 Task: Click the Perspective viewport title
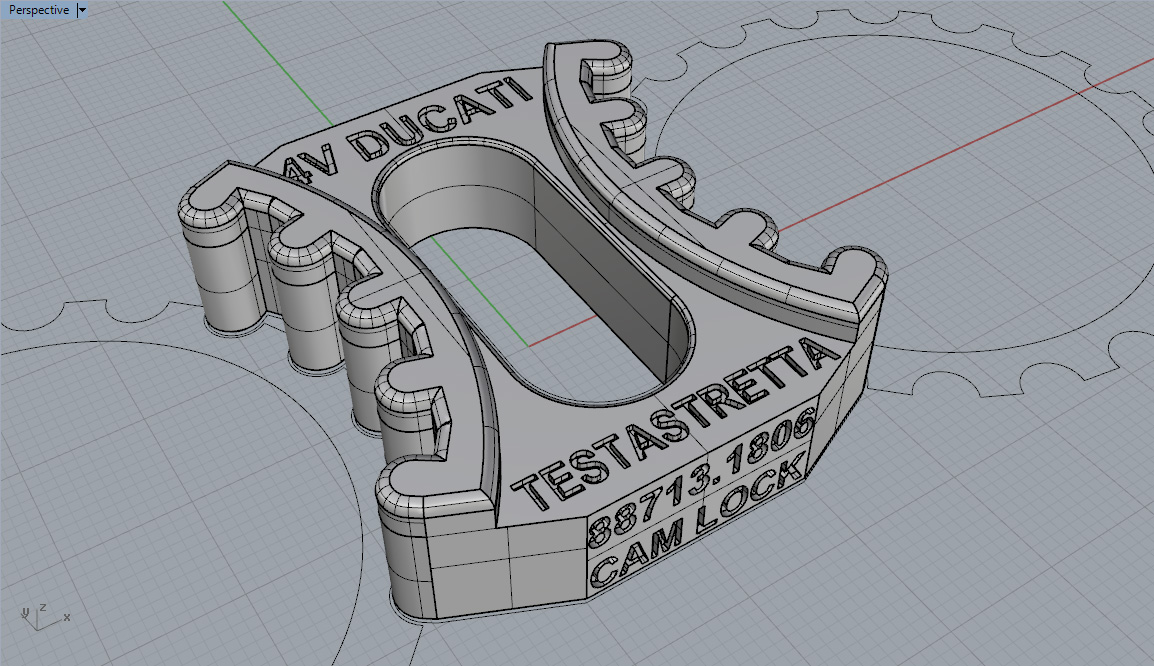[38, 10]
